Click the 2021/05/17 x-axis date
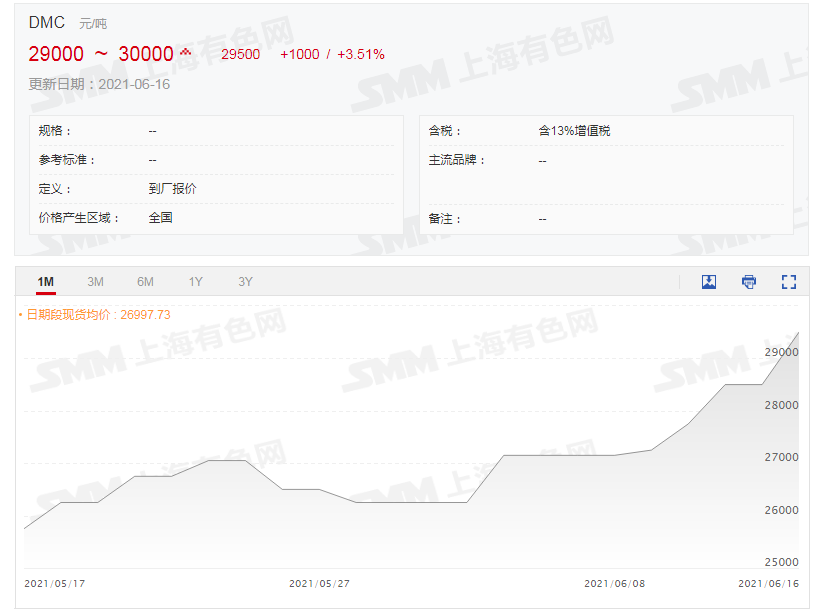 click(55, 584)
